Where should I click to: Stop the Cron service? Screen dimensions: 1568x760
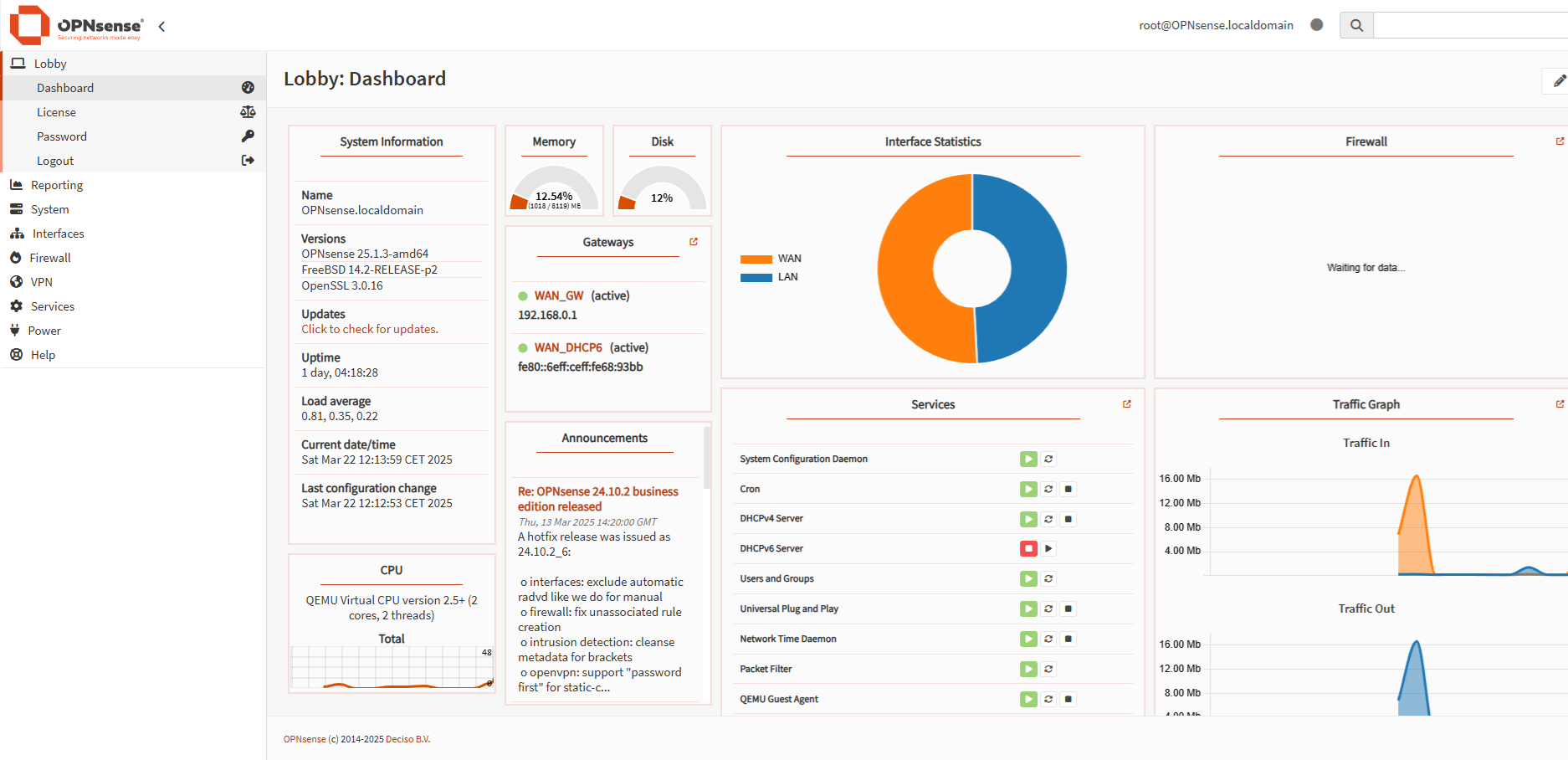point(1068,489)
